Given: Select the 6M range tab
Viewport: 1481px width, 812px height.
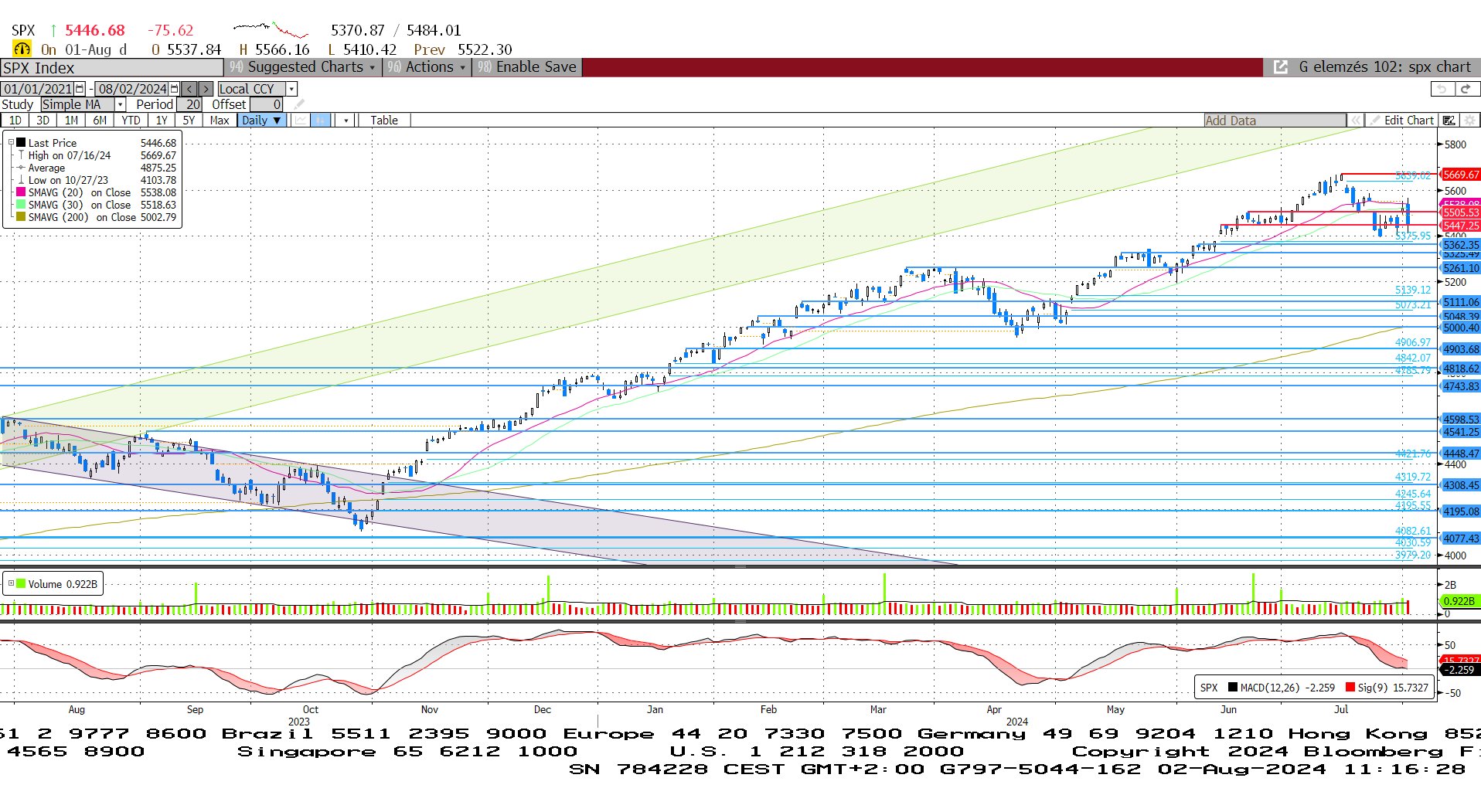Looking at the screenshot, I should [x=100, y=120].
